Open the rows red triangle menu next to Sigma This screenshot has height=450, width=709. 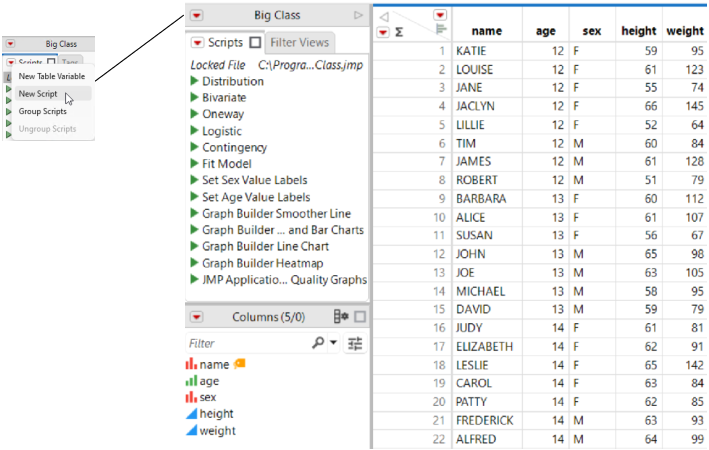pos(383,33)
